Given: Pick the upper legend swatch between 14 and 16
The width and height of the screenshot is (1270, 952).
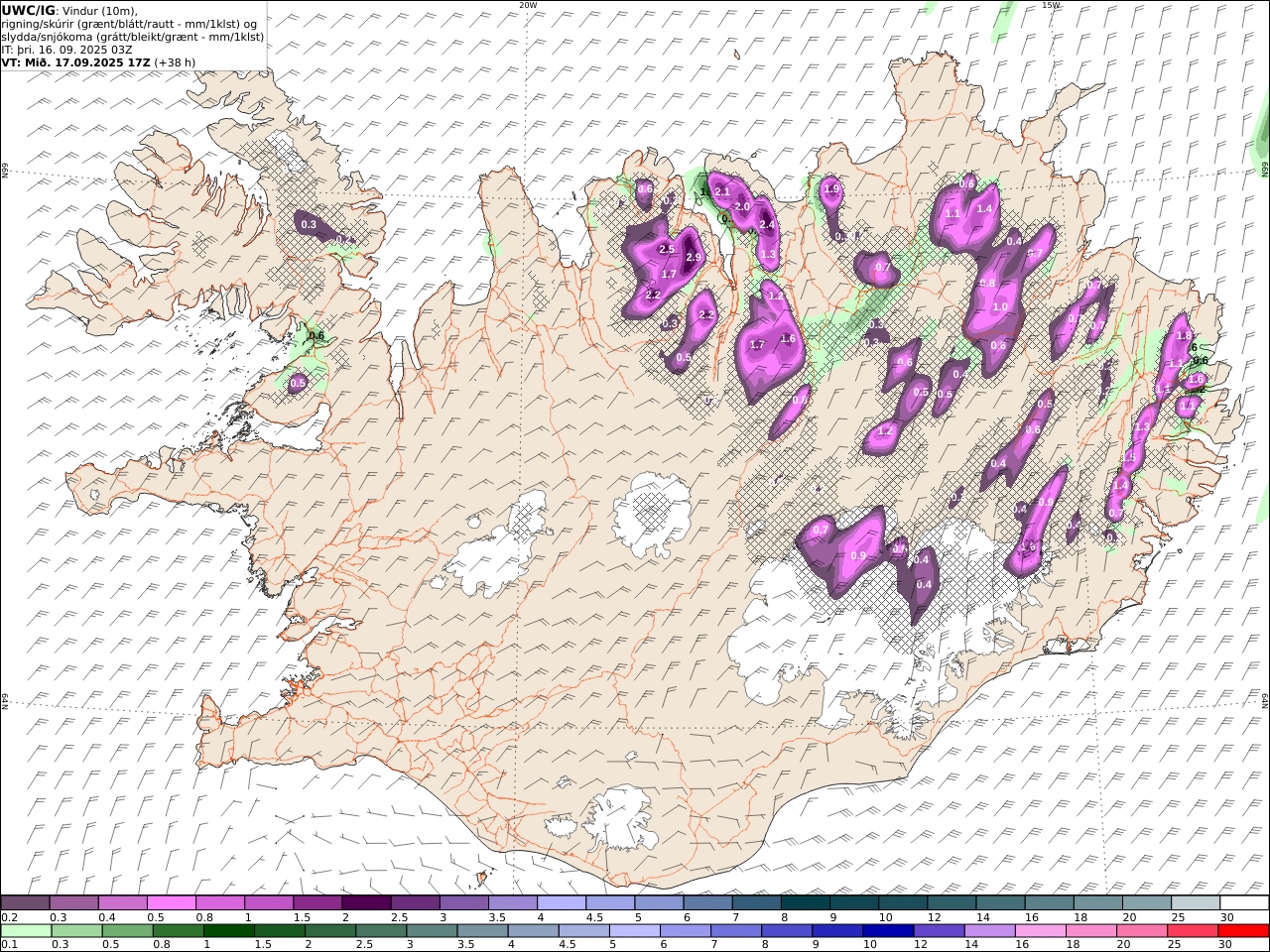Looking at the screenshot, I should (1000, 902).
